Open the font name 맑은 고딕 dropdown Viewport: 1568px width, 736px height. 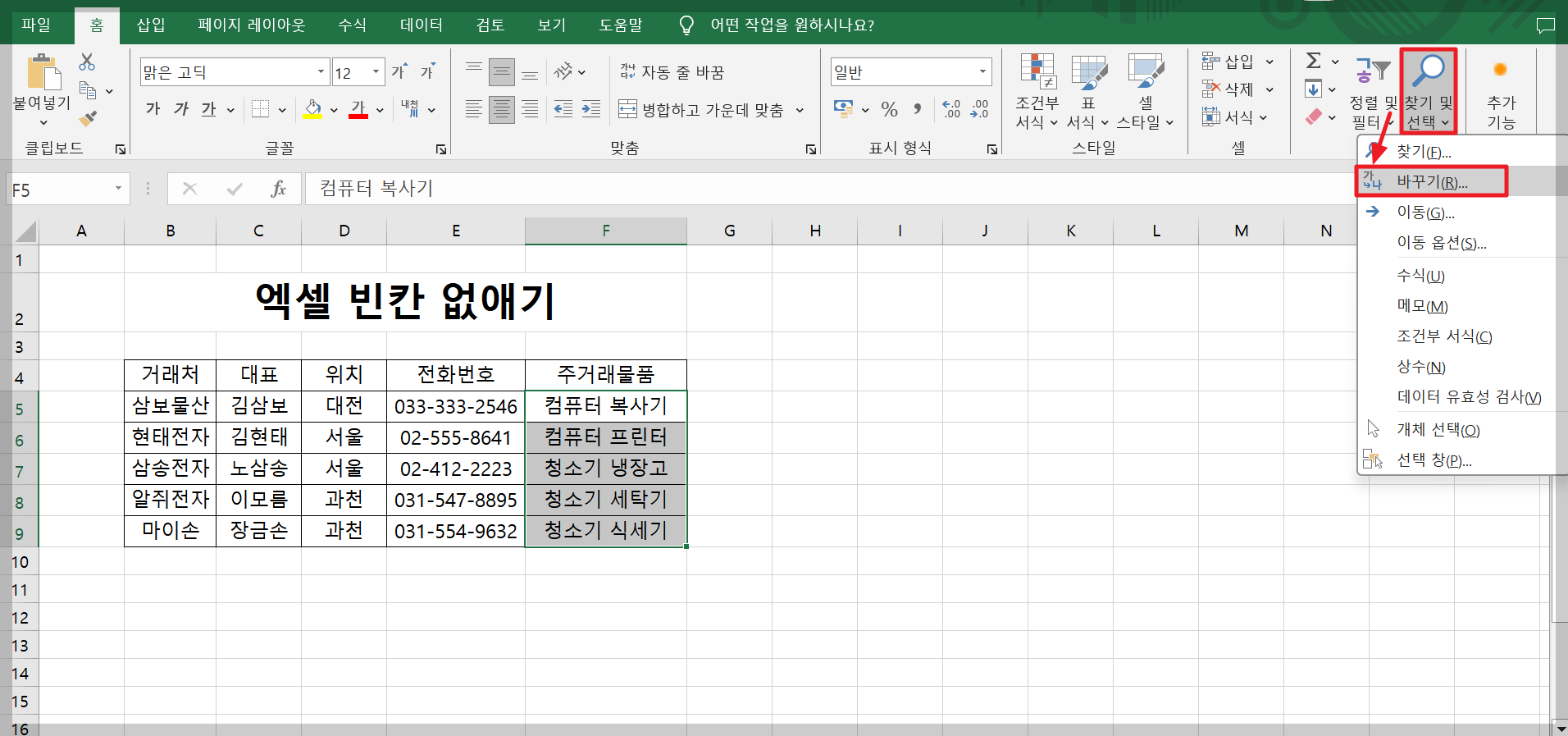click(x=321, y=72)
